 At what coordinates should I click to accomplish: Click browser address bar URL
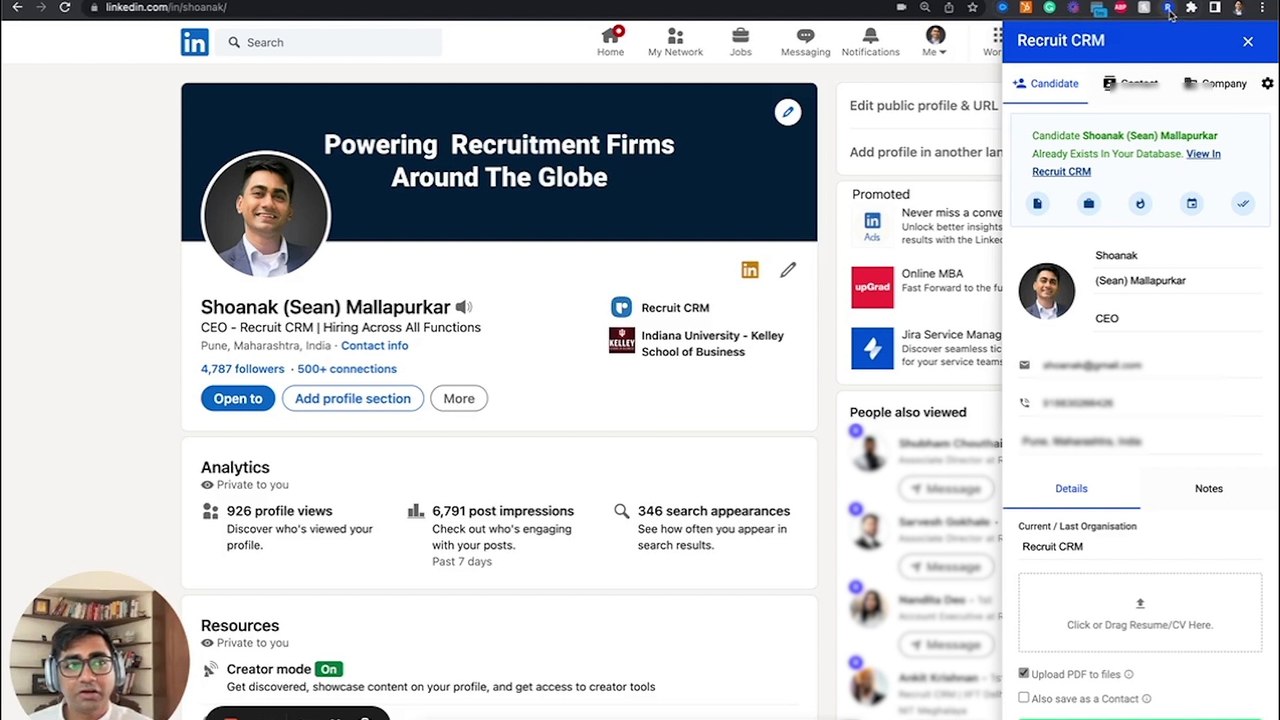tap(166, 7)
